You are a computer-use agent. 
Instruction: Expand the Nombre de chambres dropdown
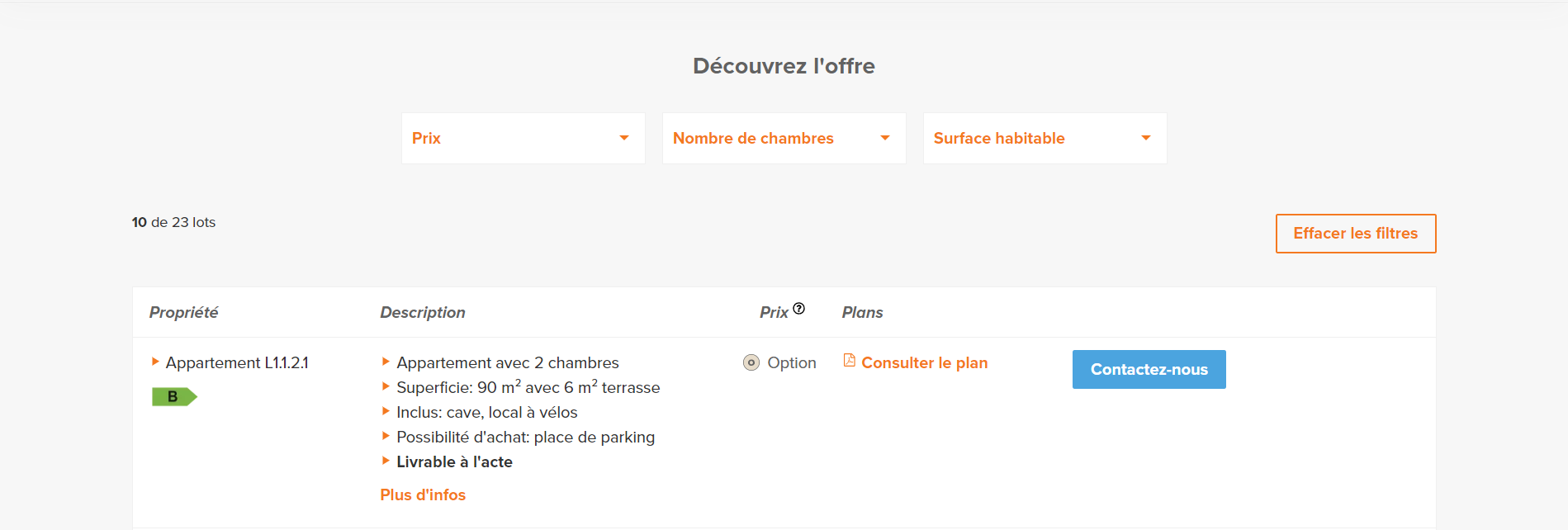(784, 139)
